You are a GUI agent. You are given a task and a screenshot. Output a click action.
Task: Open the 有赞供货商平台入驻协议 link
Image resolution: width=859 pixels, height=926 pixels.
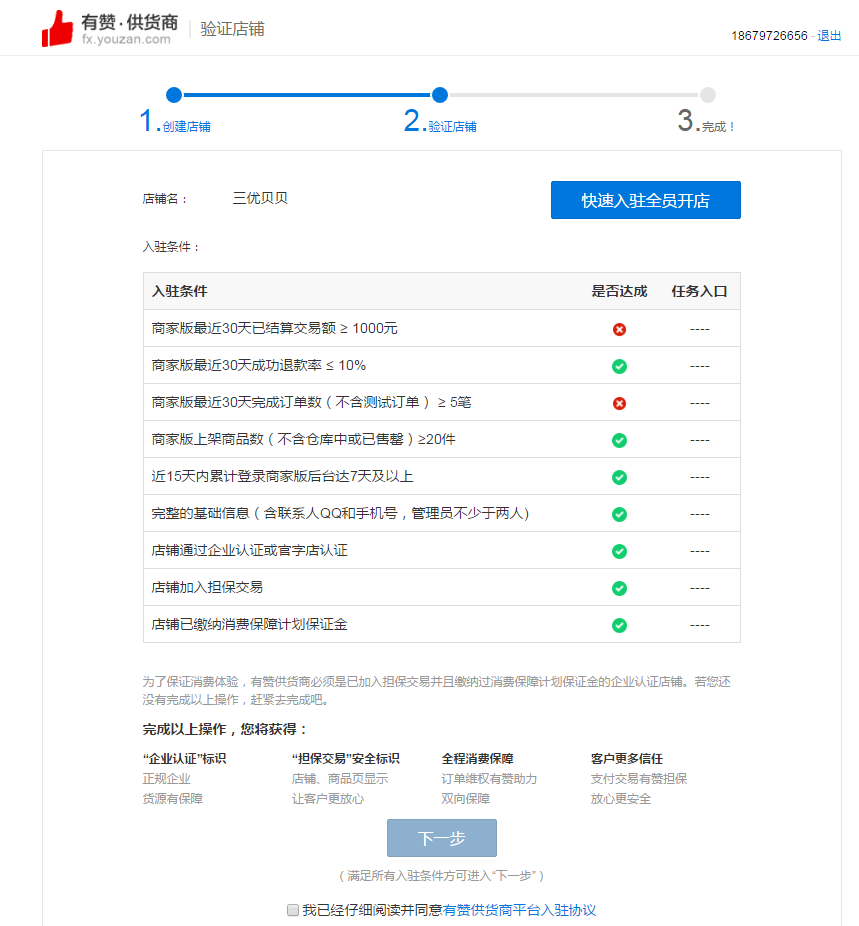coord(519,910)
